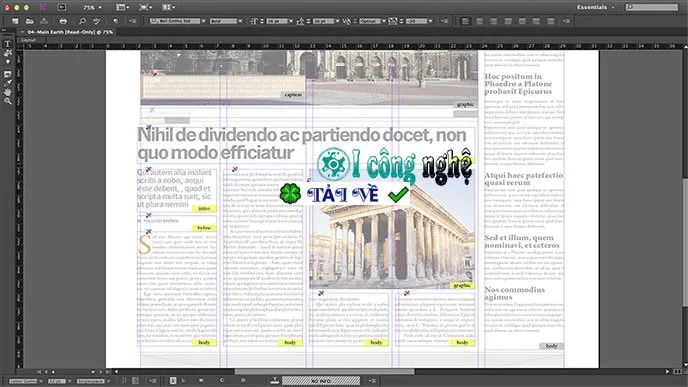The height and width of the screenshot is (387, 688).
Task: Go to previous page arrow
Action: pos(46,372)
